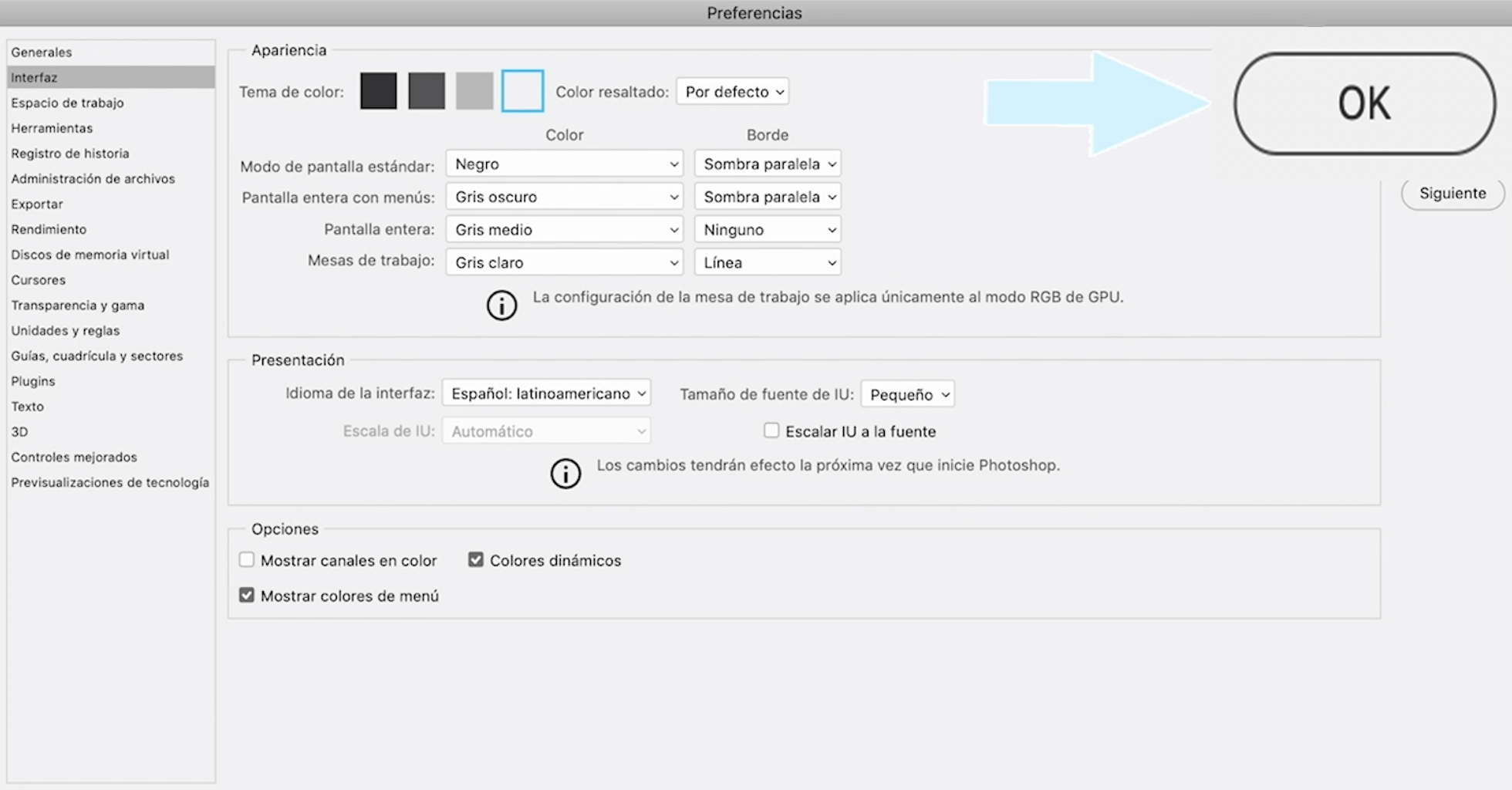Open the Generales preferences section
1512x790 pixels.
111,52
